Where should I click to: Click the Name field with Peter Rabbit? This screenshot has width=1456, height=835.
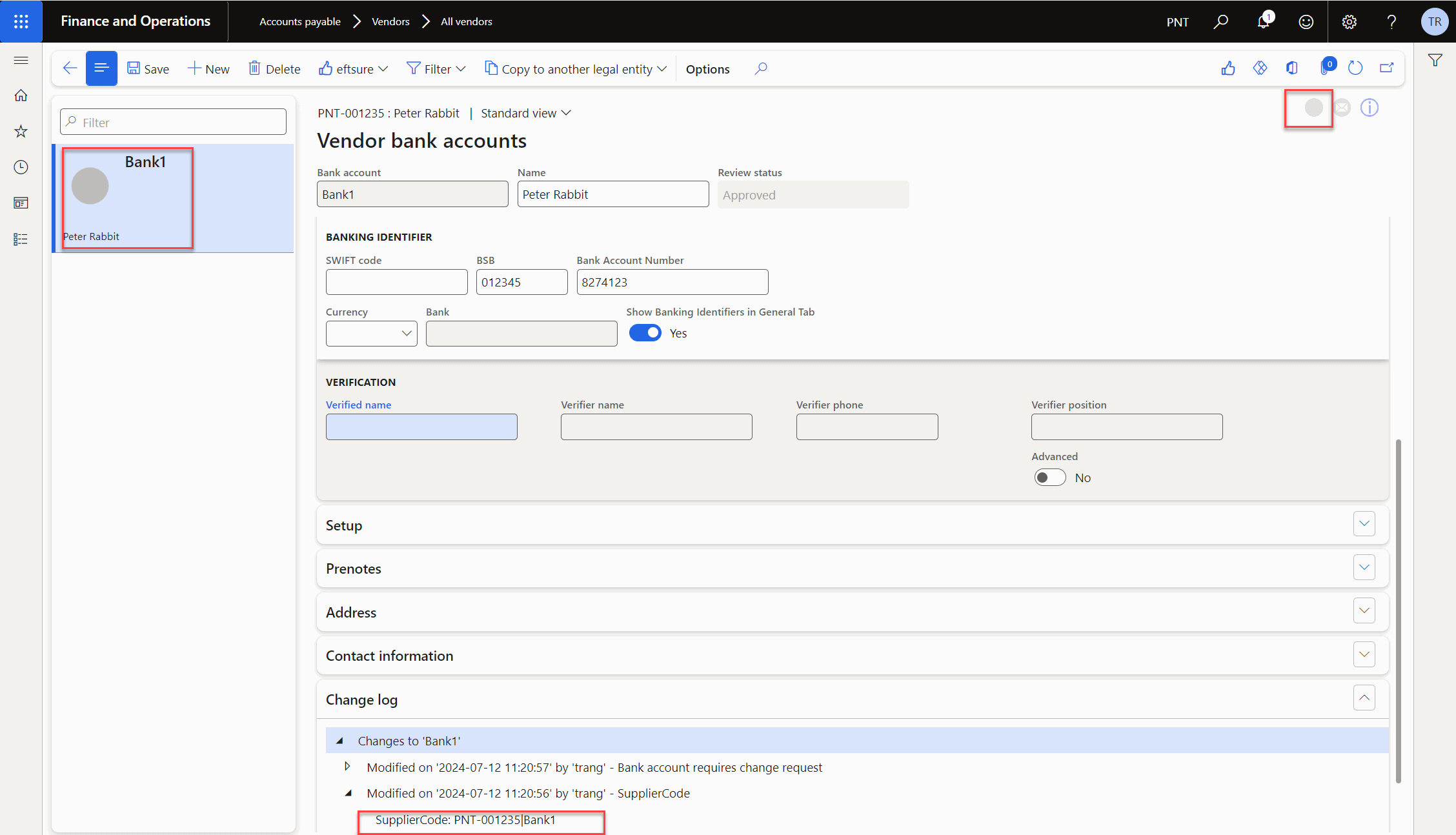coord(613,194)
